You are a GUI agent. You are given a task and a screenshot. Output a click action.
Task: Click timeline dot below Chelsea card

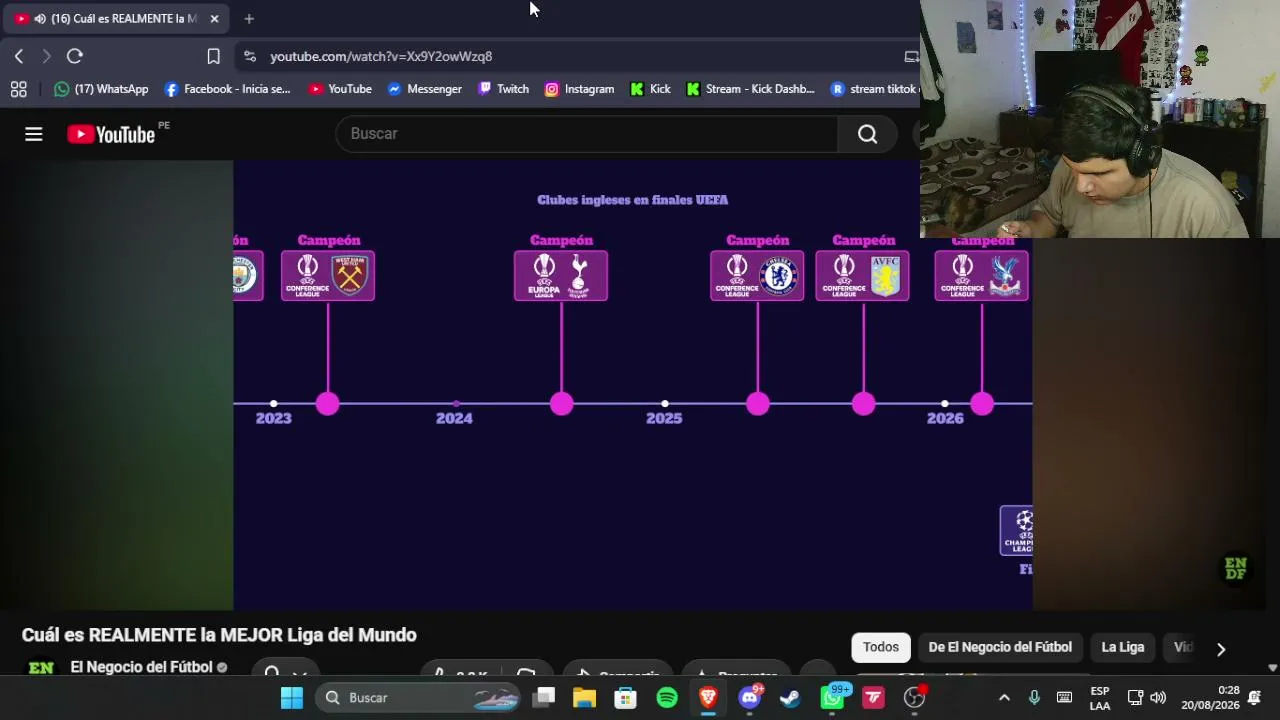click(757, 403)
